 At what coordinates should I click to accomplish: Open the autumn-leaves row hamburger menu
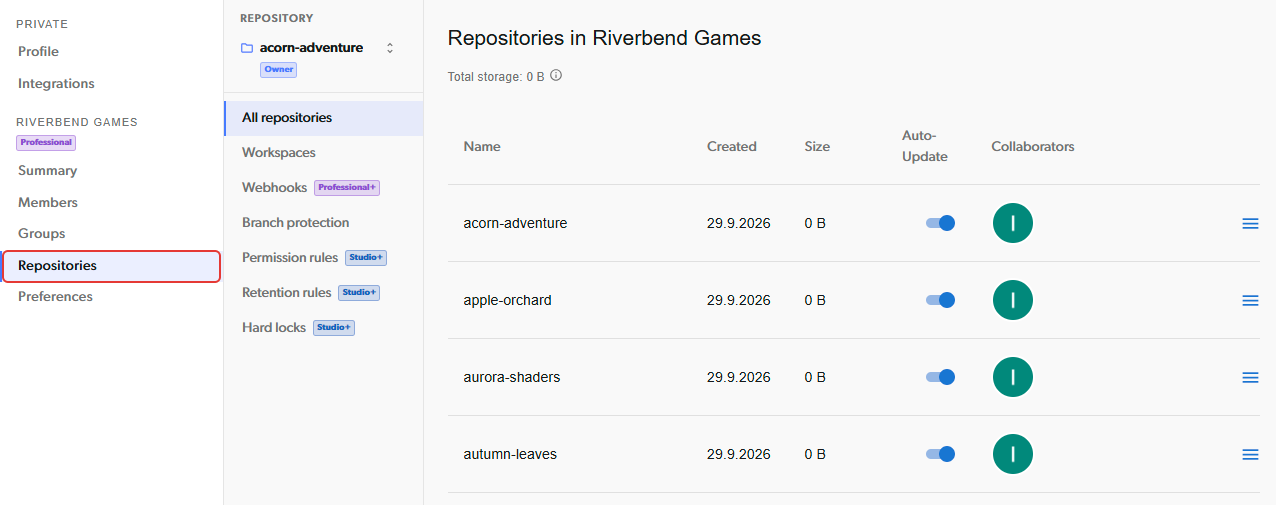point(1250,454)
